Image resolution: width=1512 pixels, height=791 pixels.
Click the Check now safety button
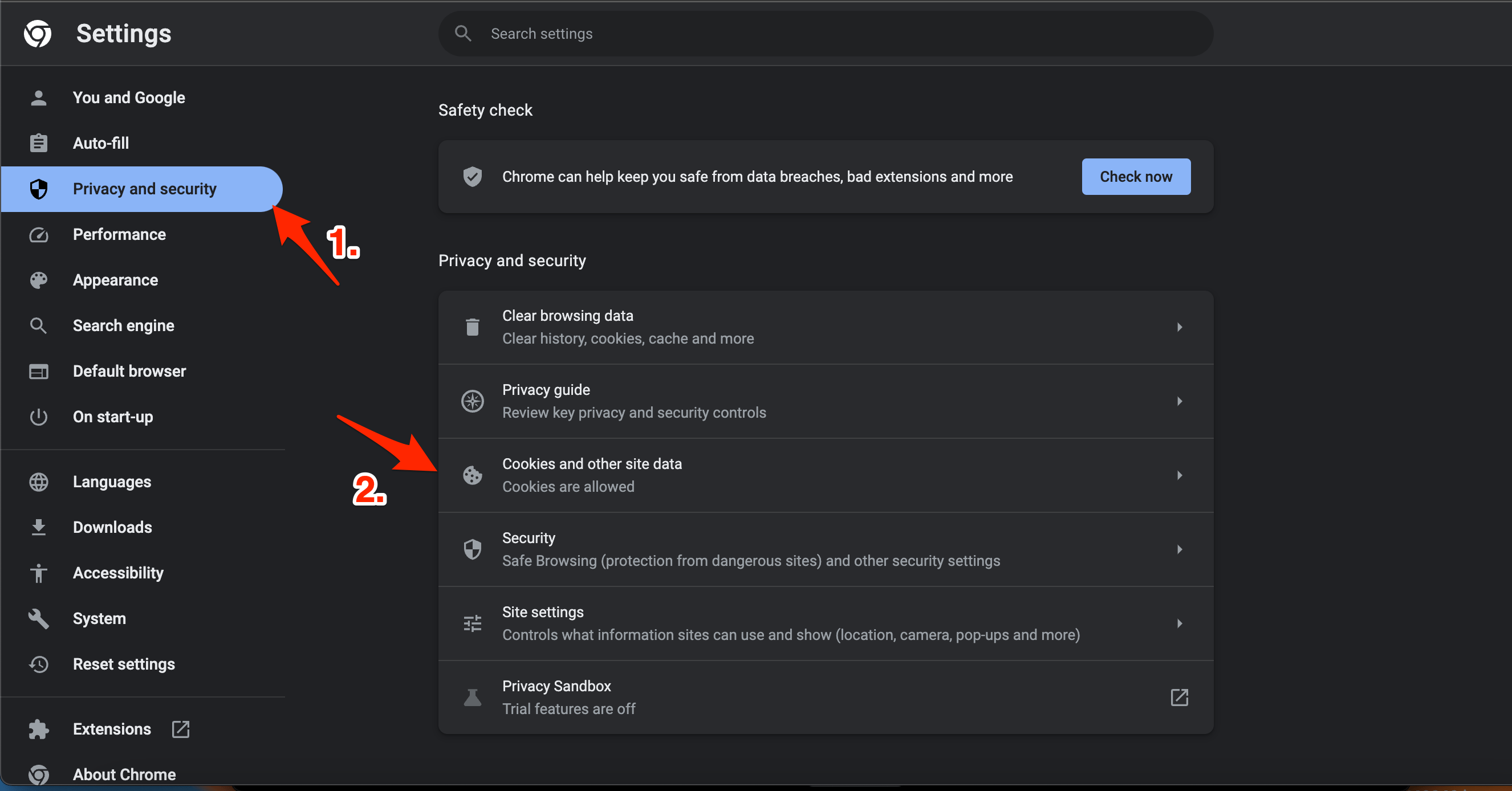tap(1136, 176)
